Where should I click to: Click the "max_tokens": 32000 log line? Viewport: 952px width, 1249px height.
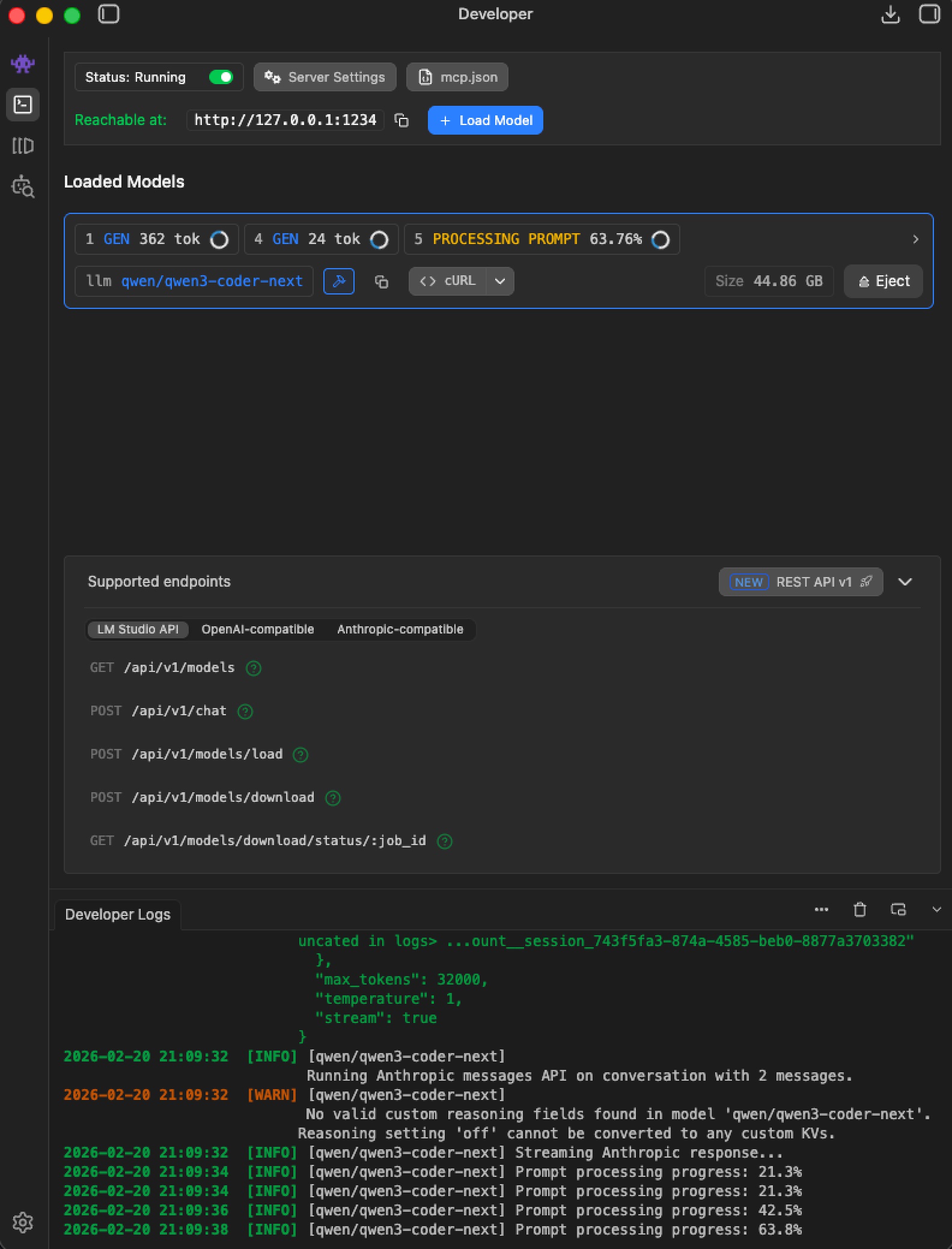point(401,980)
